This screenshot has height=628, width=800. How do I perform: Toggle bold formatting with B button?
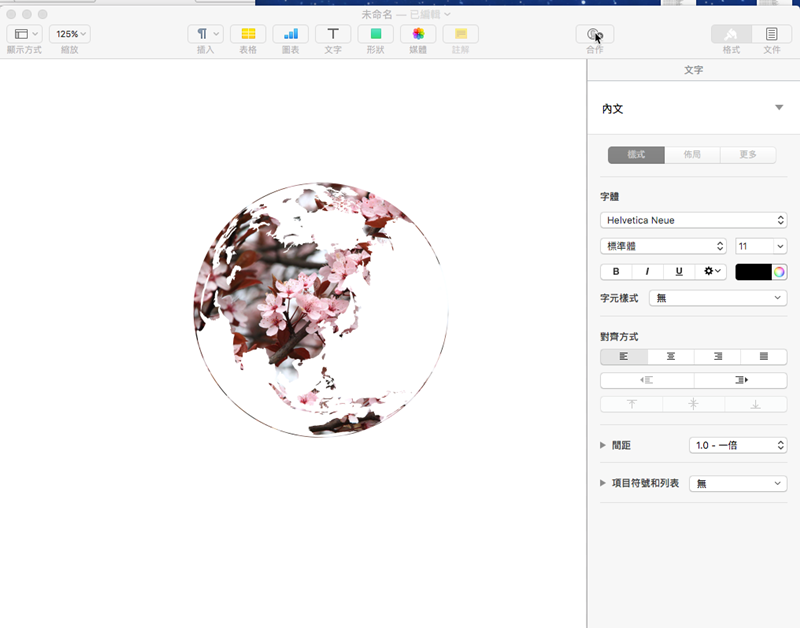coord(616,271)
